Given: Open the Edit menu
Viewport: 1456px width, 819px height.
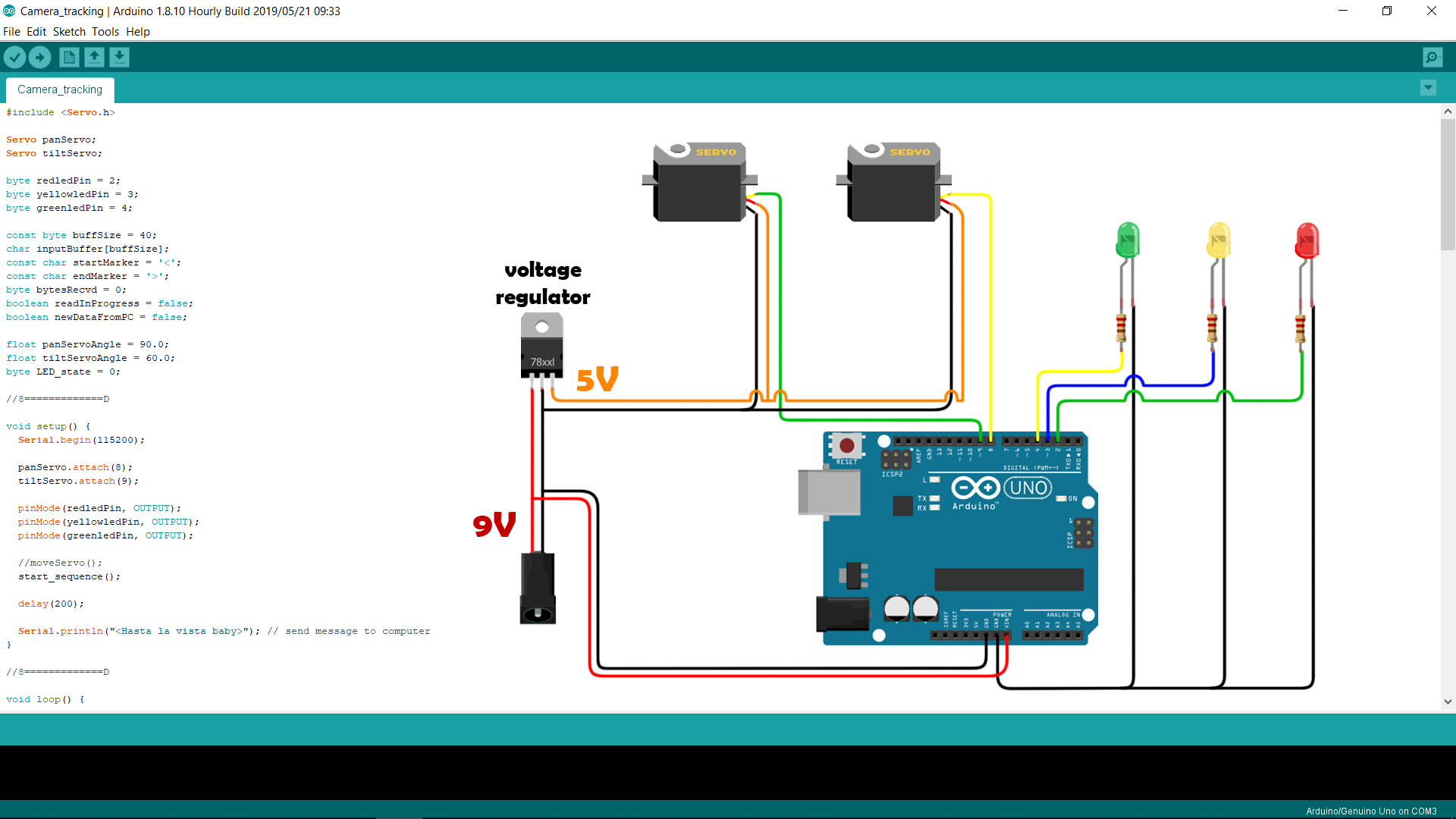Looking at the screenshot, I should (x=35, y=32).
